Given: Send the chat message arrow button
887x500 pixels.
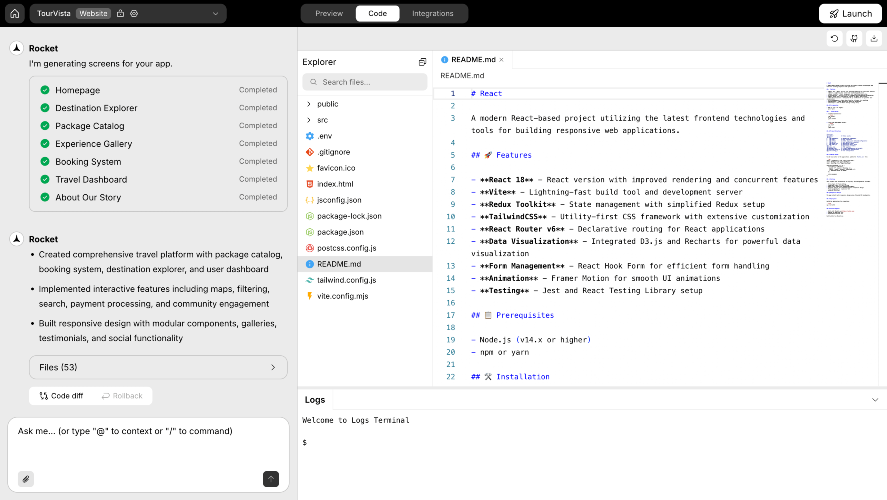Looking at the screenshot, I should (x=271, y=479).
